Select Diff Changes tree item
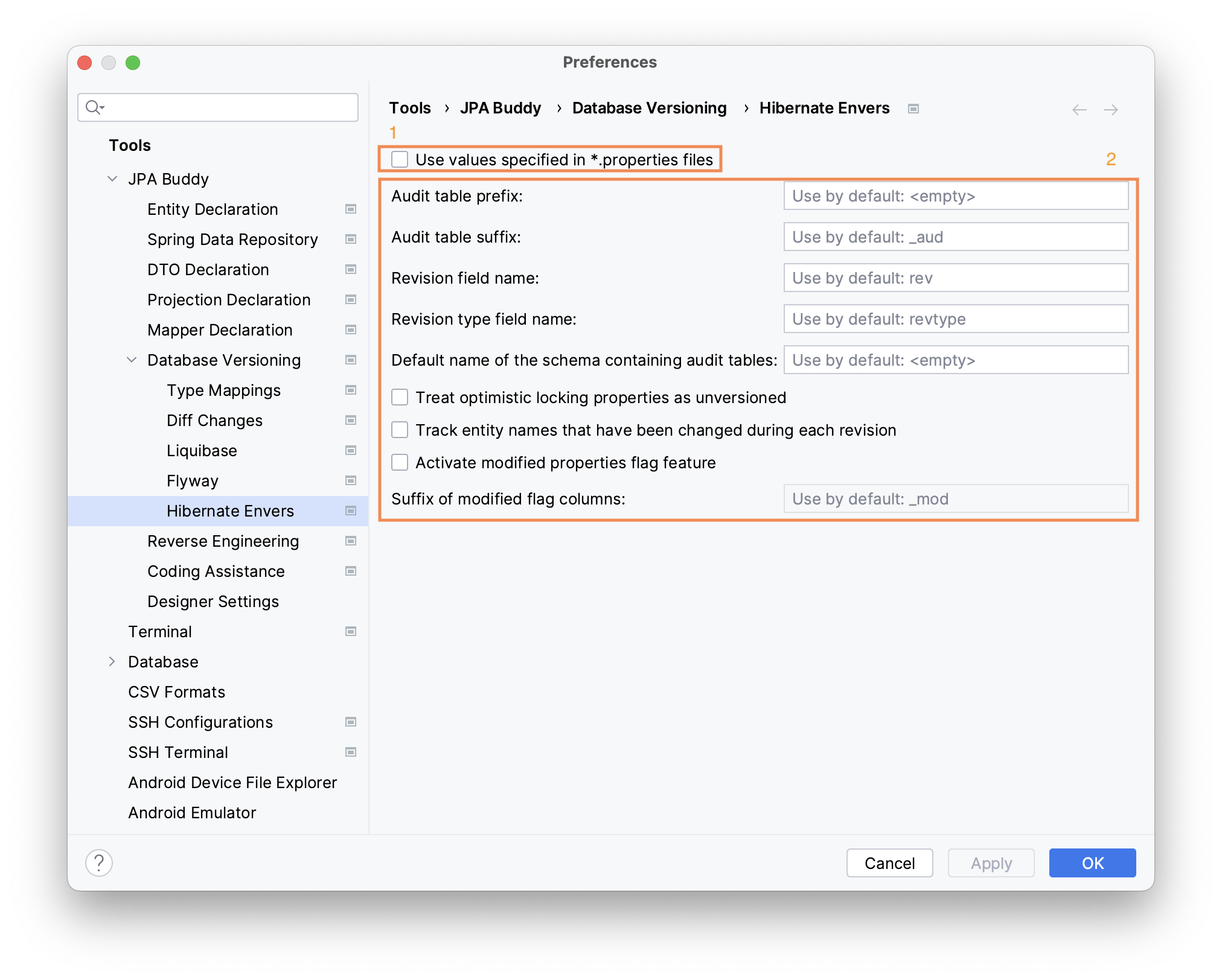The image size is (1222, 980). 214,420
